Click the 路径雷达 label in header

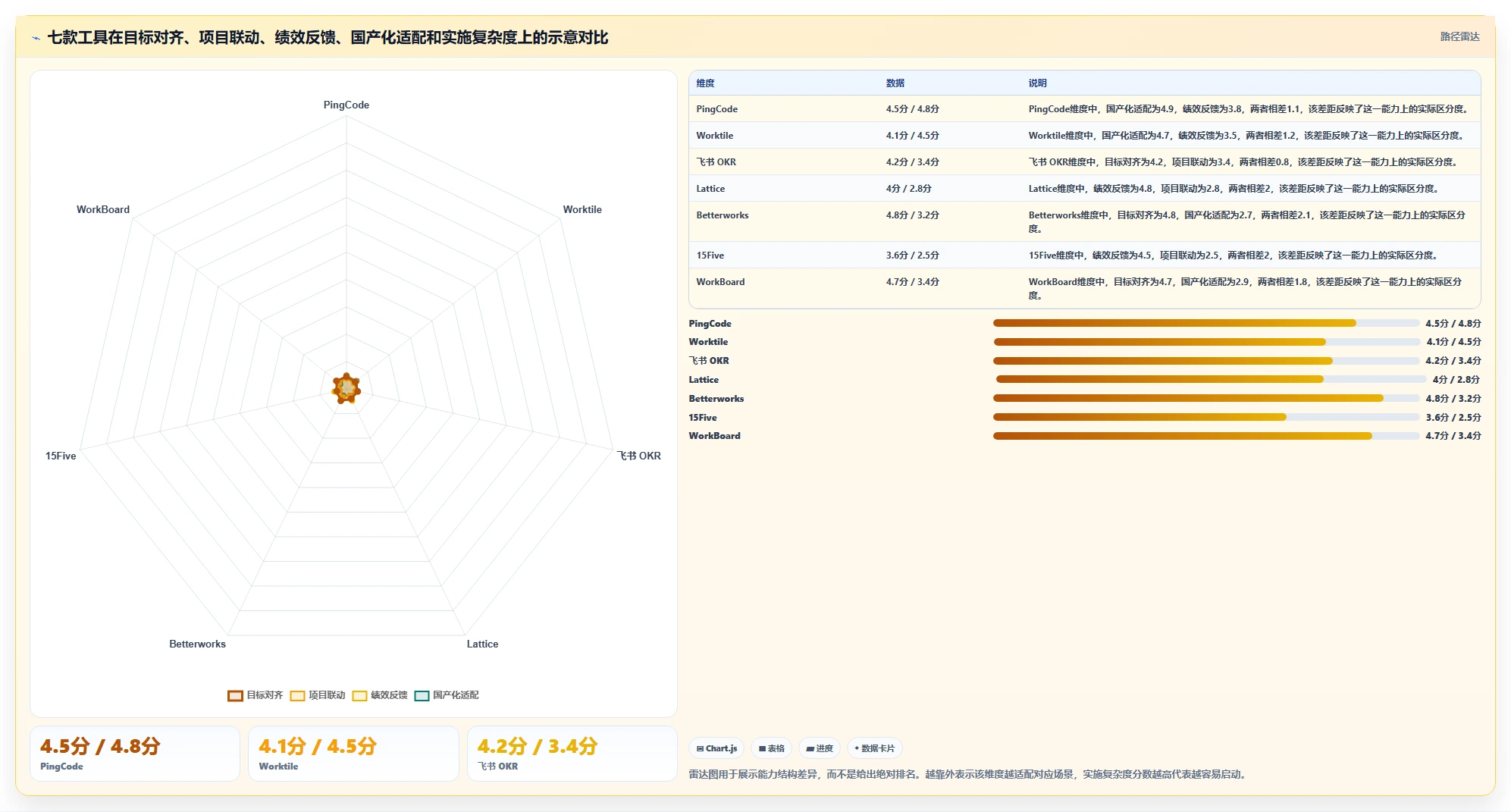pyautogui.click(x=1459, y=36)
